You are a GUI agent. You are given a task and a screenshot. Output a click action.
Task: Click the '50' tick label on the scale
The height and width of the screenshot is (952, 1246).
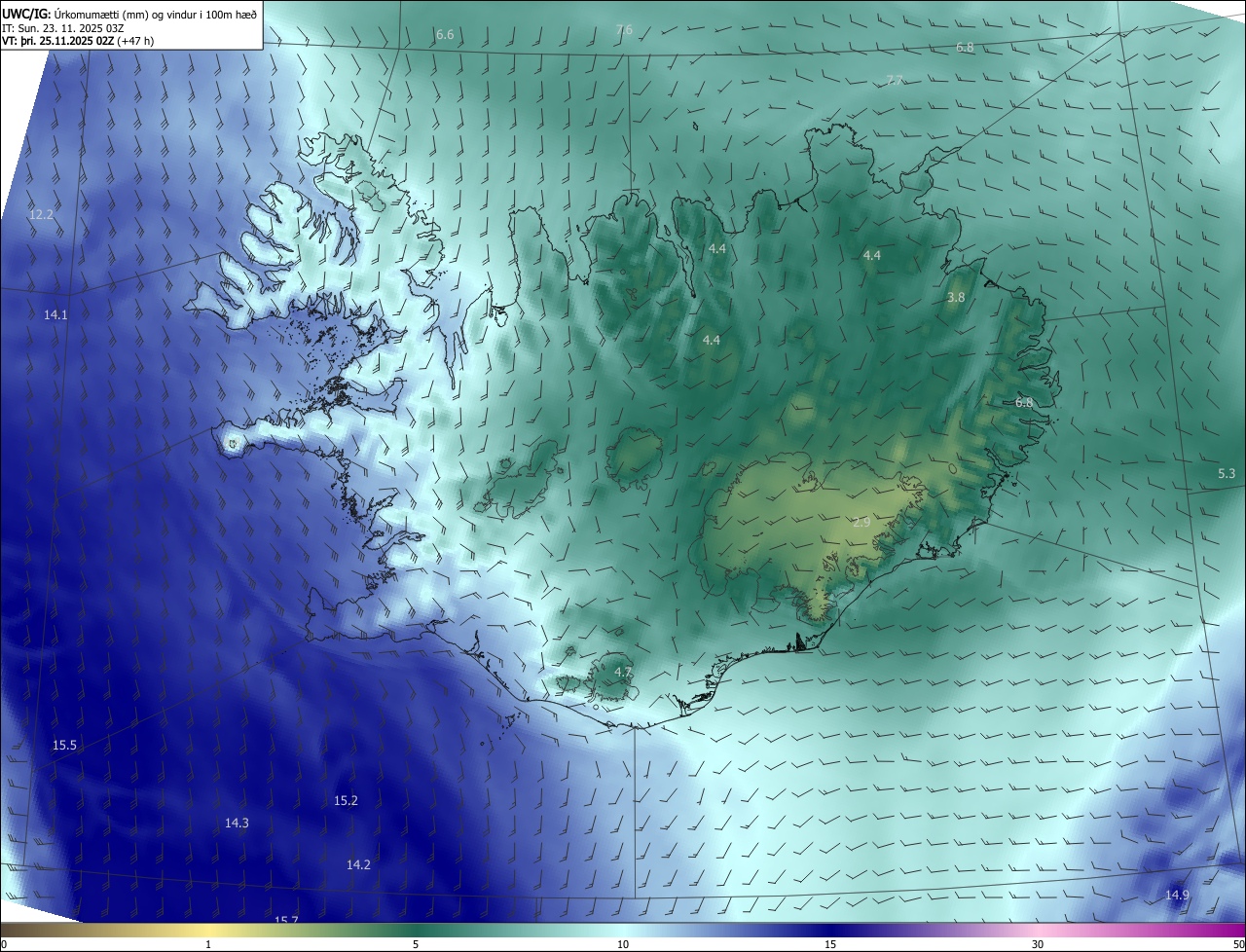(x=1238, y=944)
